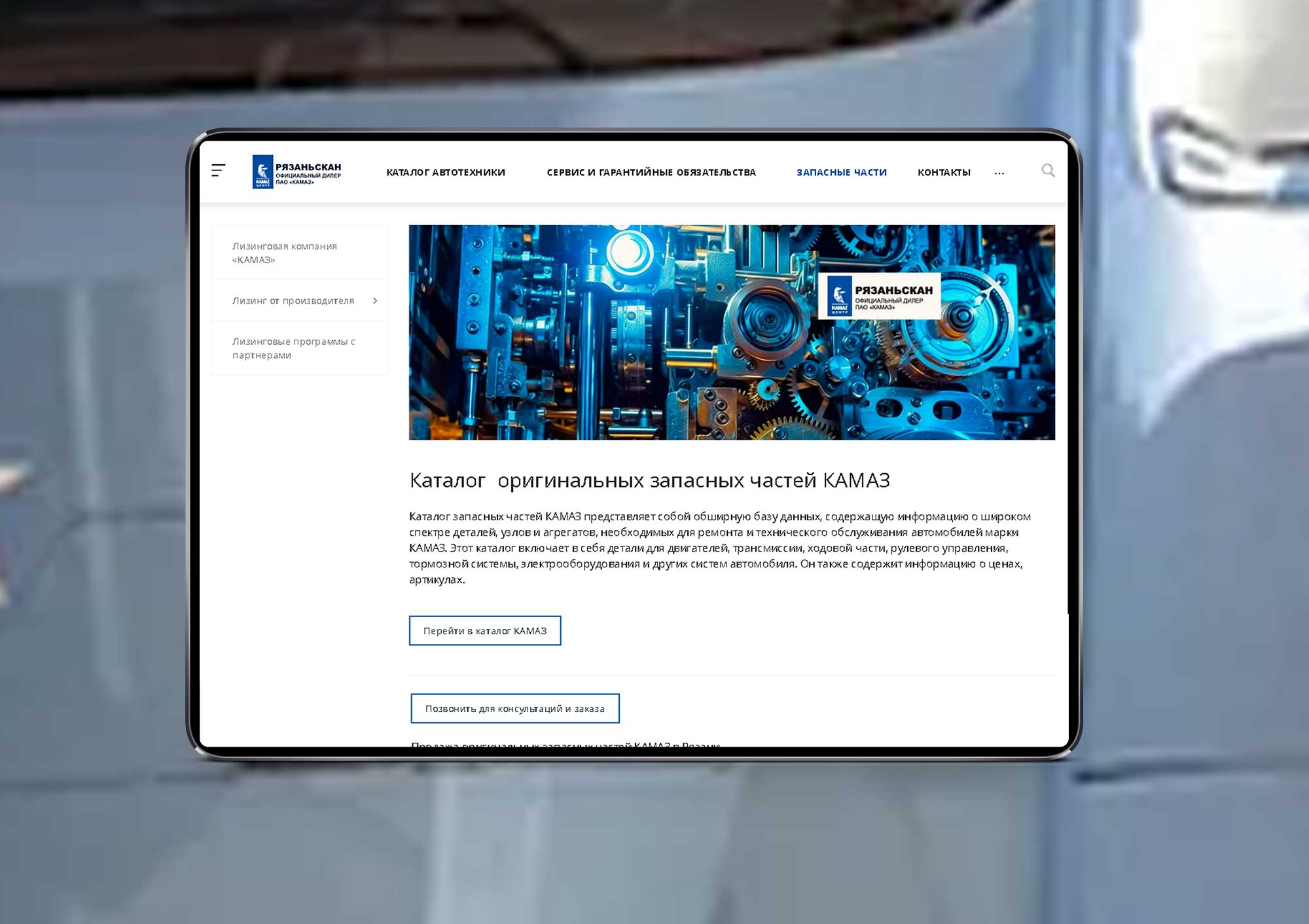
Task: Click Позвонить для консультаций и заказа button
Action: pyautogui.click(x=515, y=709)
